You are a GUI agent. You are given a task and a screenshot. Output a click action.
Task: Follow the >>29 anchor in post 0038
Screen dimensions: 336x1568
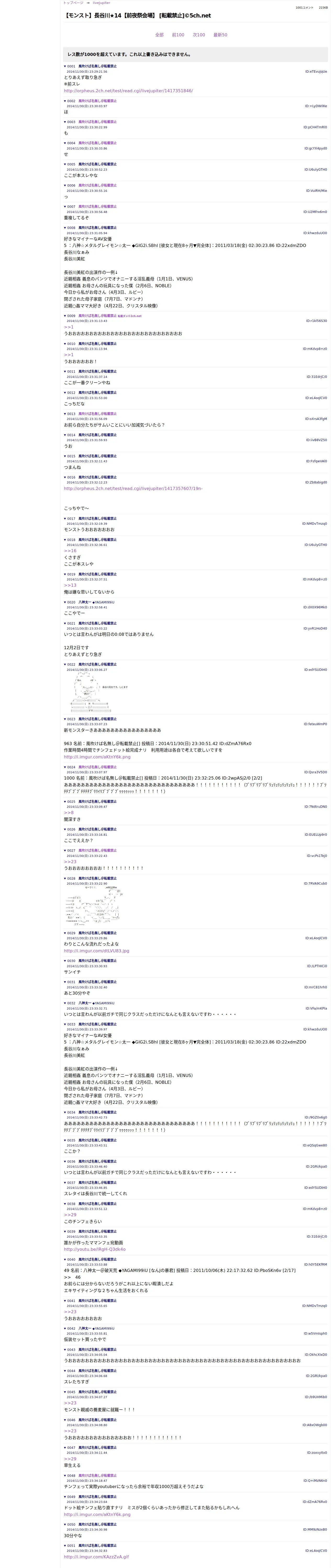pos(70,1215)
